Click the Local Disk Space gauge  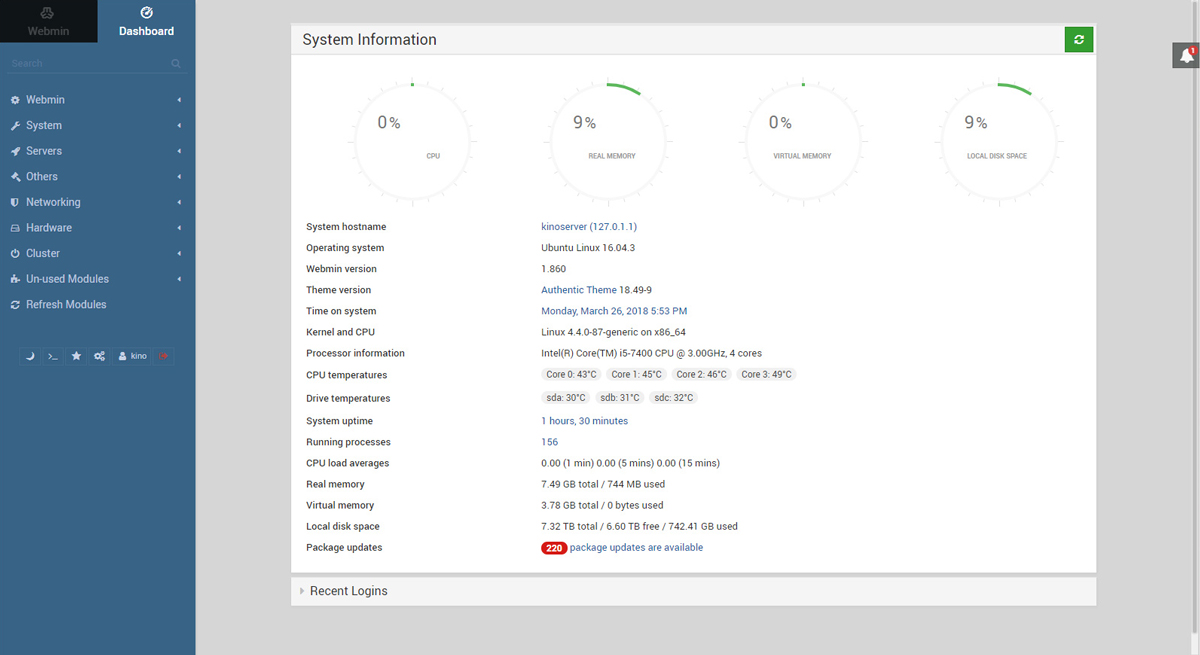(x=999, y=140)
